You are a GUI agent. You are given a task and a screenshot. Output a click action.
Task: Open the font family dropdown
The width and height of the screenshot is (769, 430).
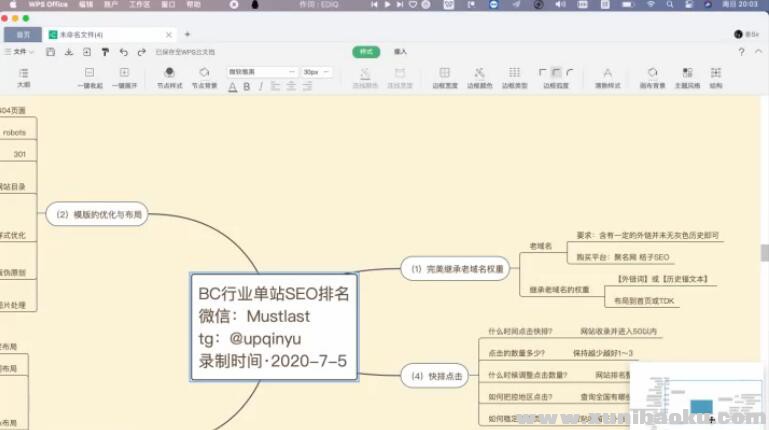tap(262, 72)
